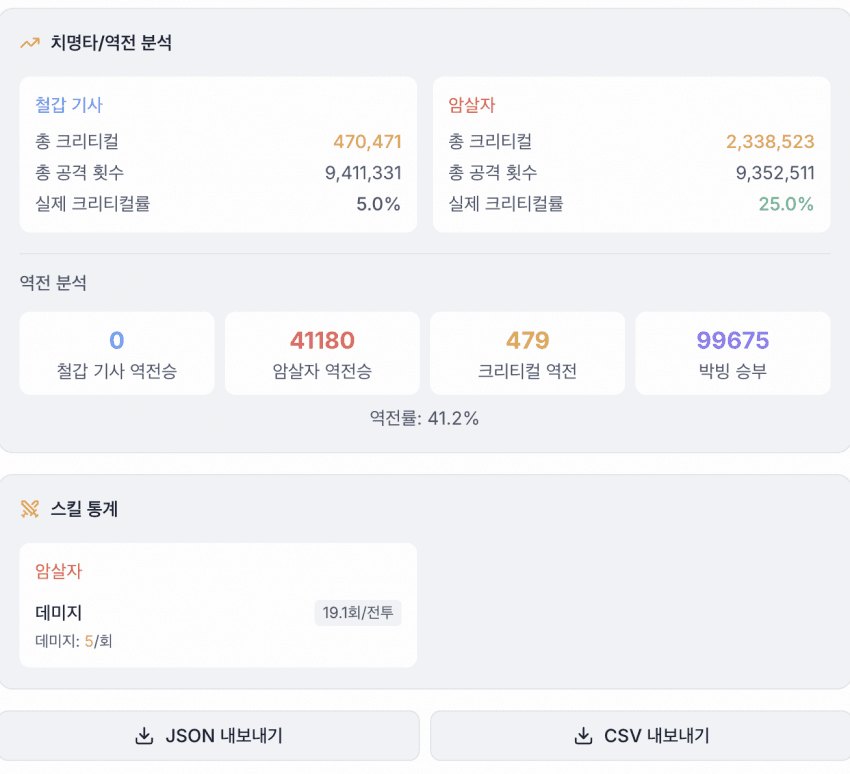Click the 철갑 기사 총 크리티컬 value 470,471

[367, 142]
